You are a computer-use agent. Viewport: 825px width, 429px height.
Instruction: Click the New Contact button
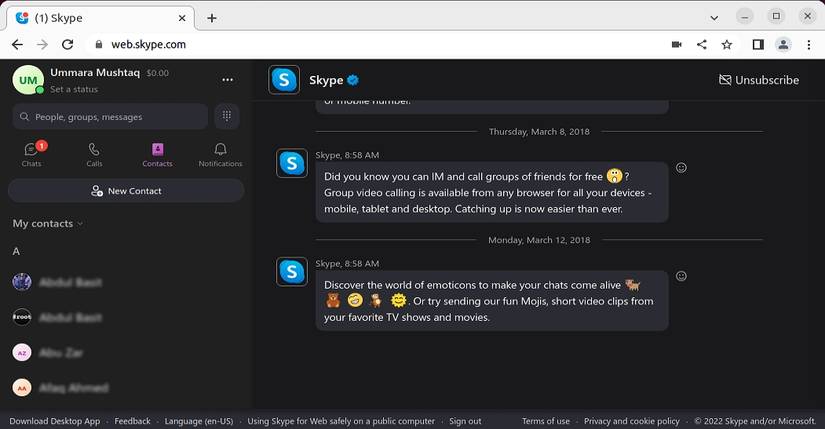click(x=126, y=191)
